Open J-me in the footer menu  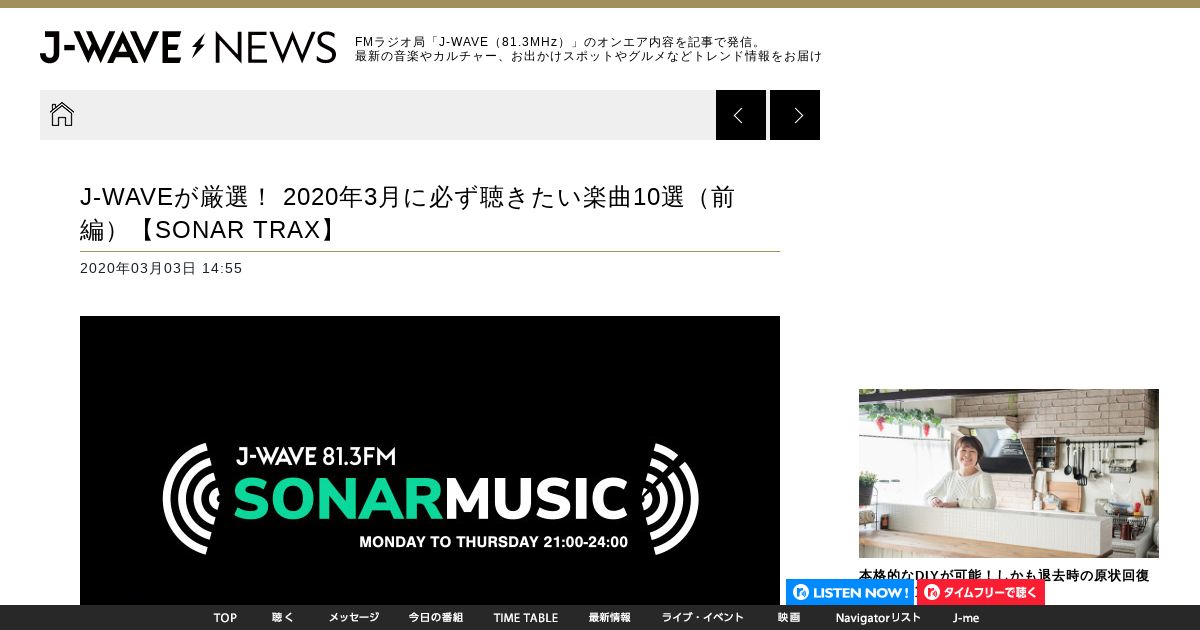tap(966, 618)
